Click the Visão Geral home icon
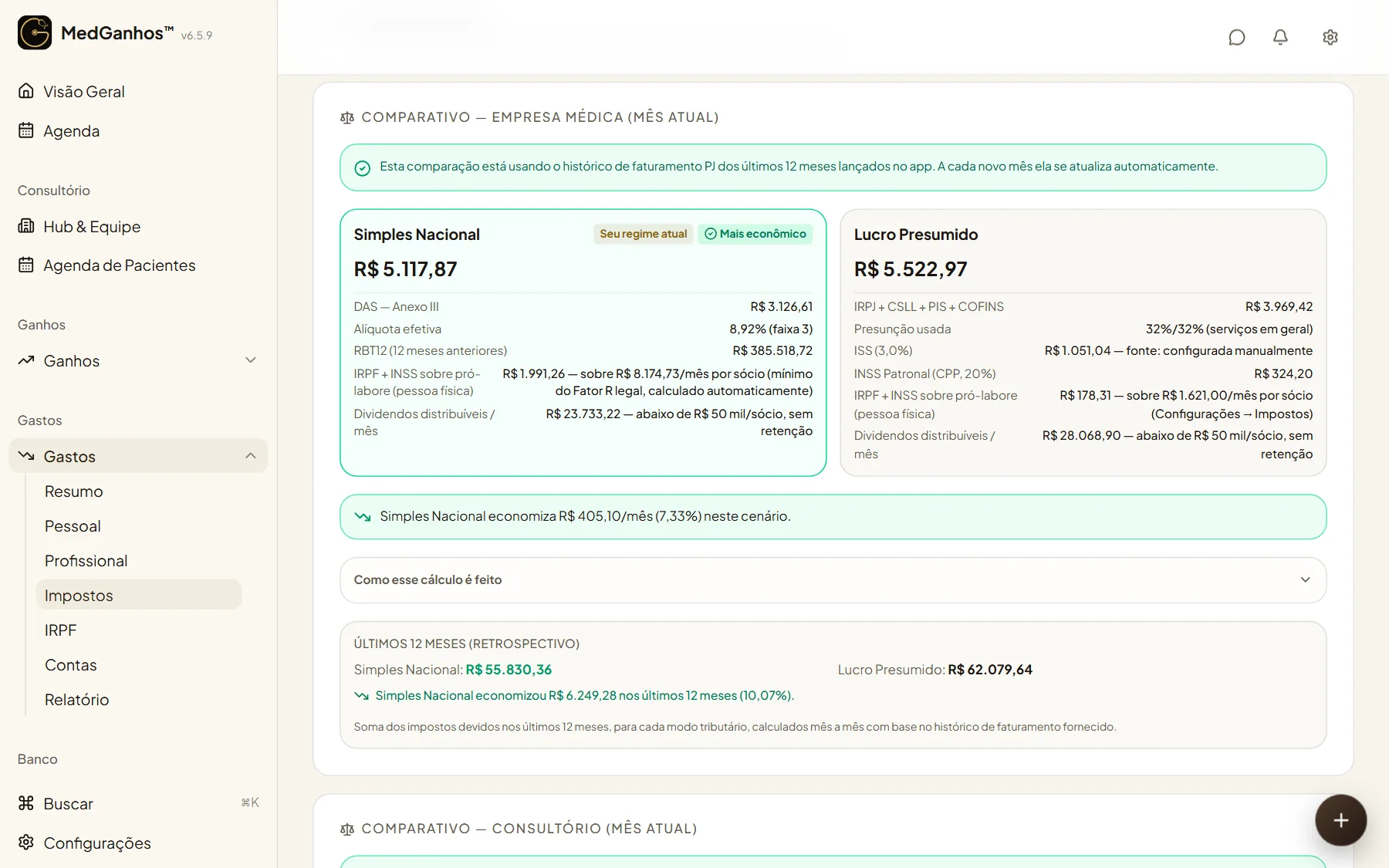Image resolution: width=1389 pixels, height=868 pixels. tap(26, 91)
